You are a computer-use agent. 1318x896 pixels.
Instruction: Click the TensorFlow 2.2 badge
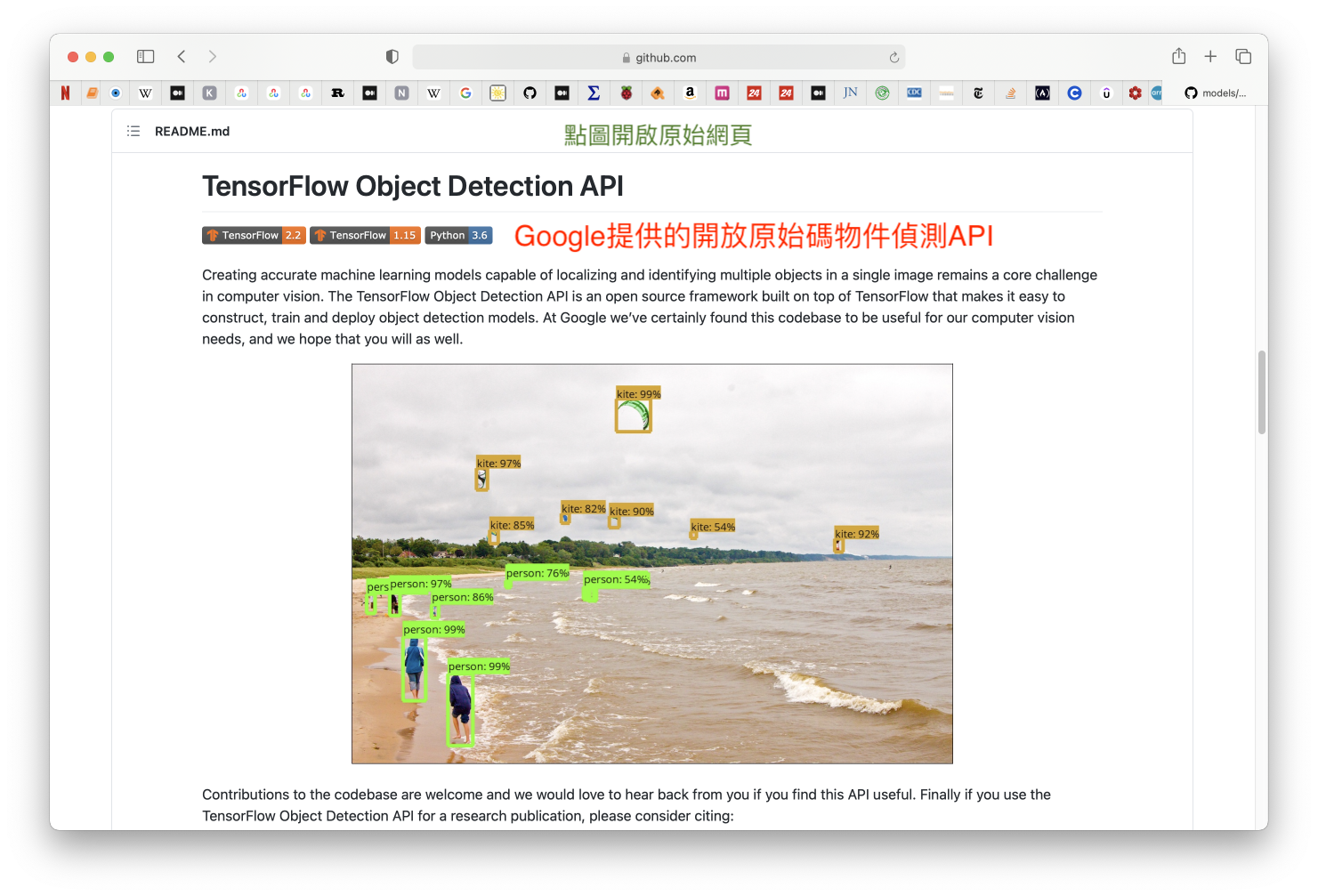point(254,235)
